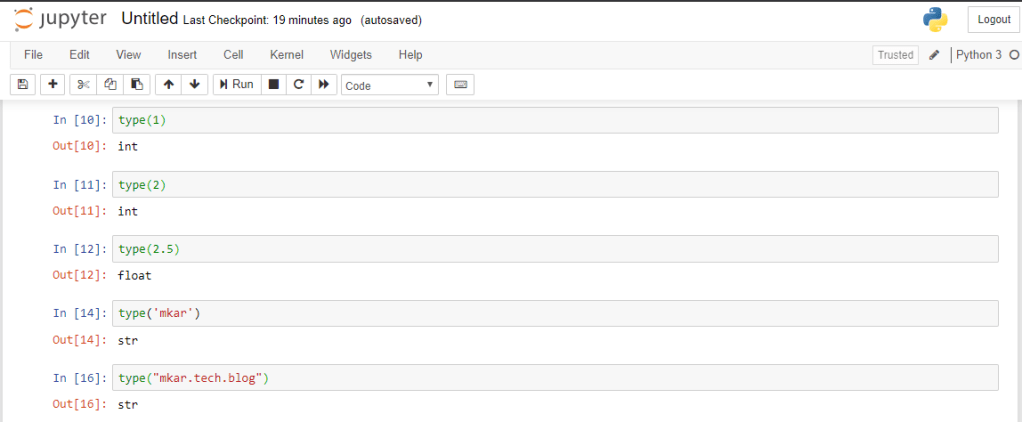This screenshot has width=1022, height=422.
Task: Open the command palette keyboard icon
Action: [x=460, y=85]
